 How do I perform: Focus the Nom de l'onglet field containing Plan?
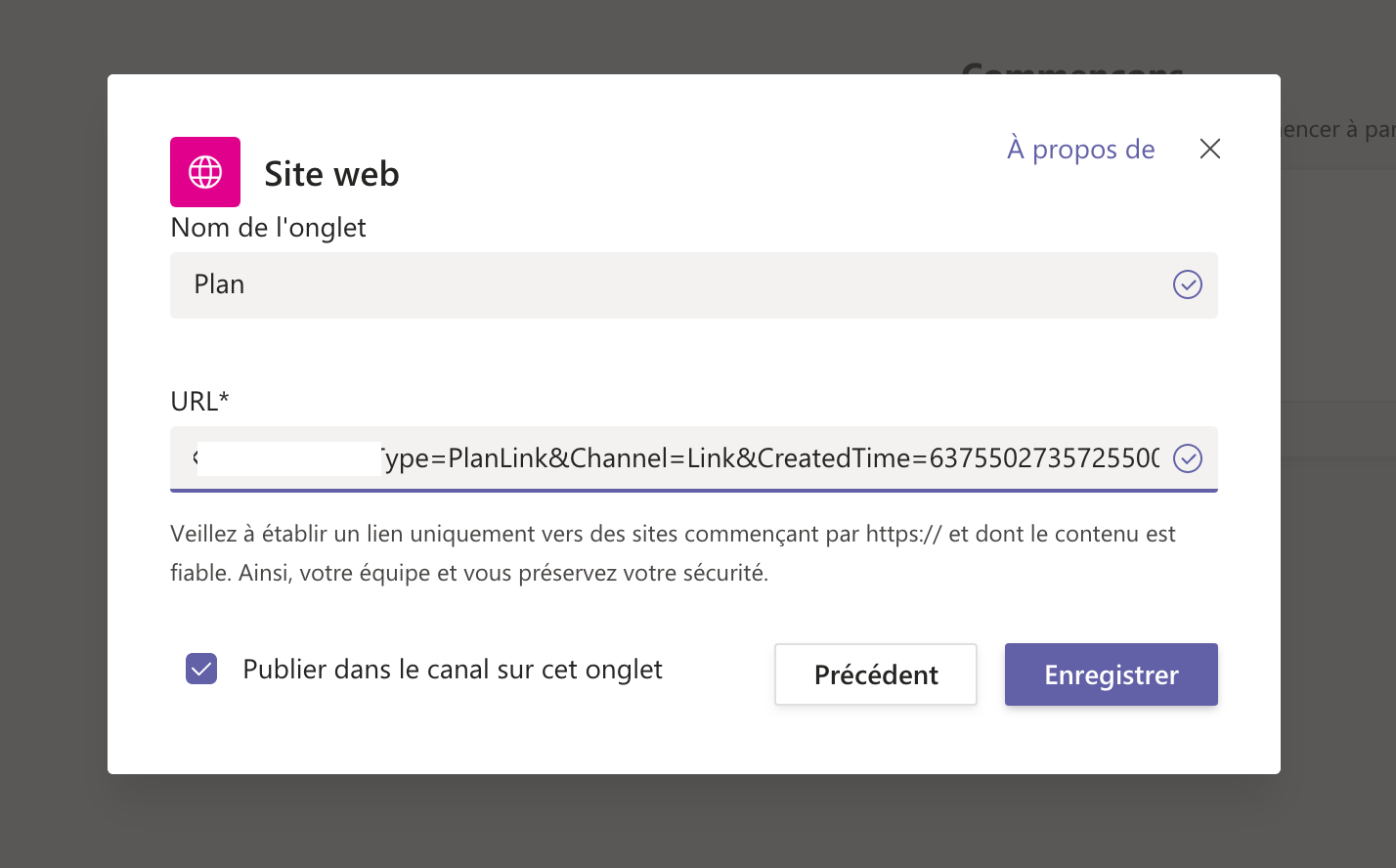click(665, 284)
